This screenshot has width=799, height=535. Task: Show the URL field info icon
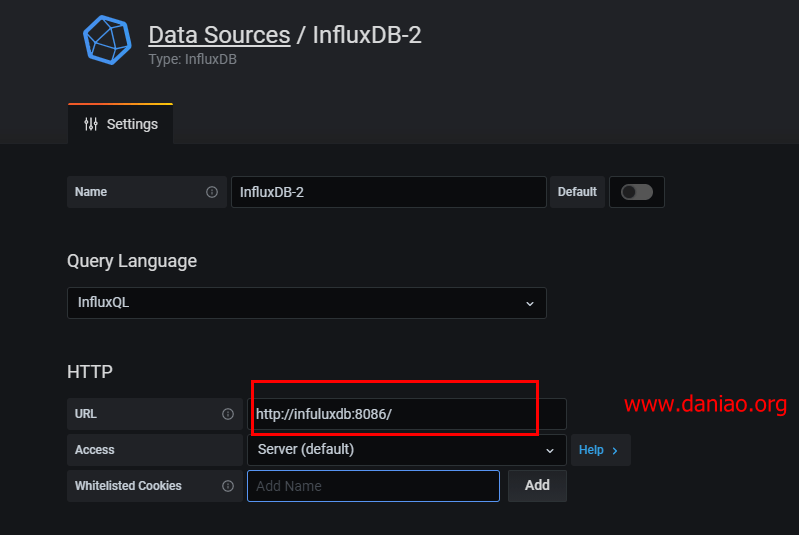(x=228, y=414)
